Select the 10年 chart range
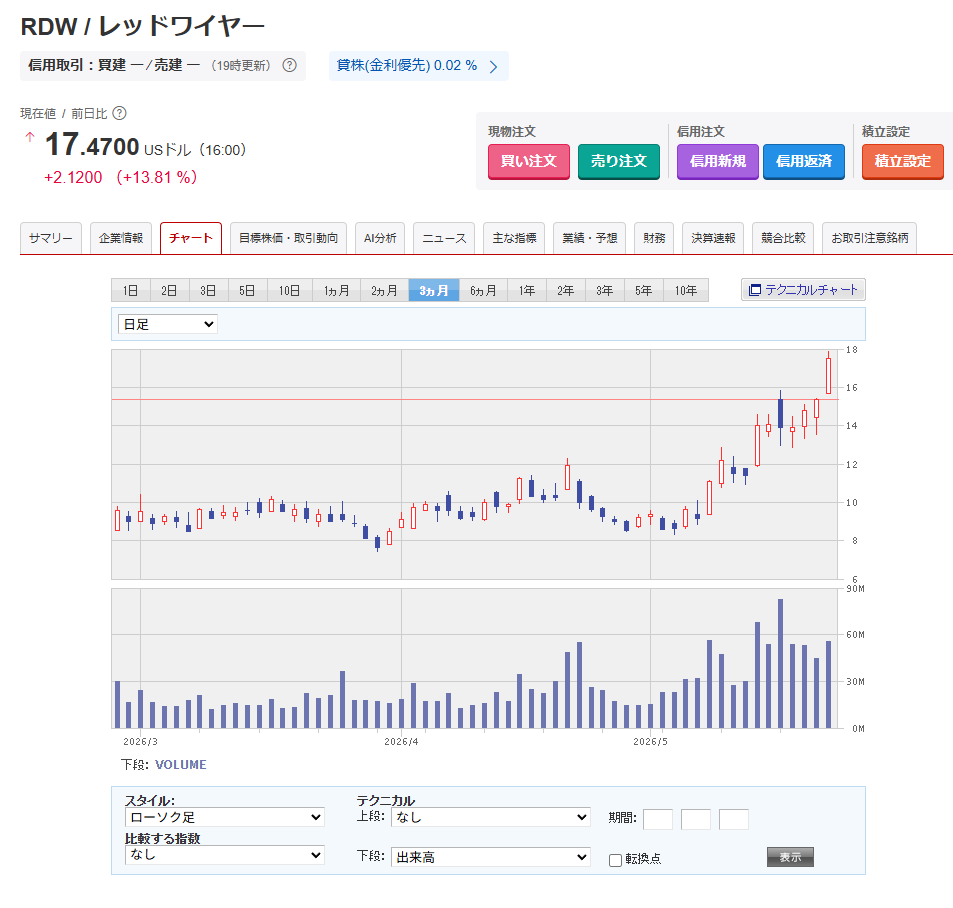 coord(686,291)
